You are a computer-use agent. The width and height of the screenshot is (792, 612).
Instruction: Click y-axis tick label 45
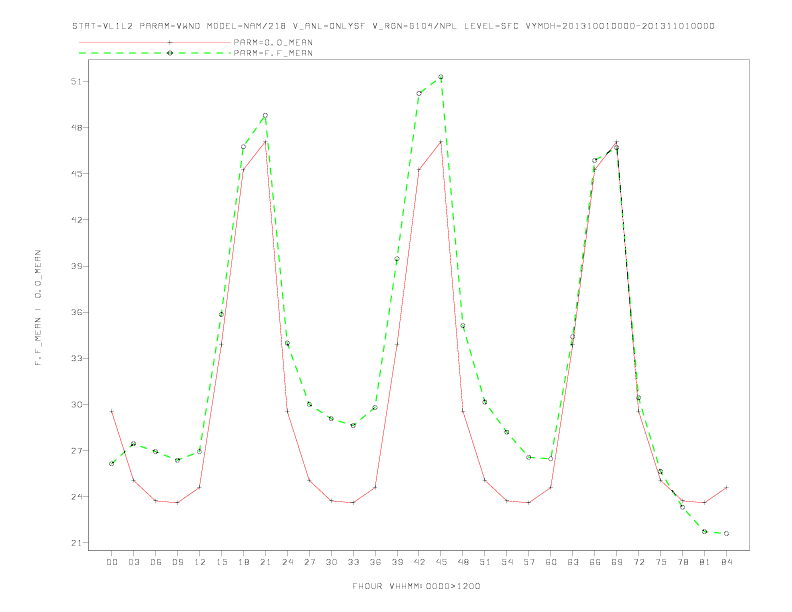click(76, 174)
